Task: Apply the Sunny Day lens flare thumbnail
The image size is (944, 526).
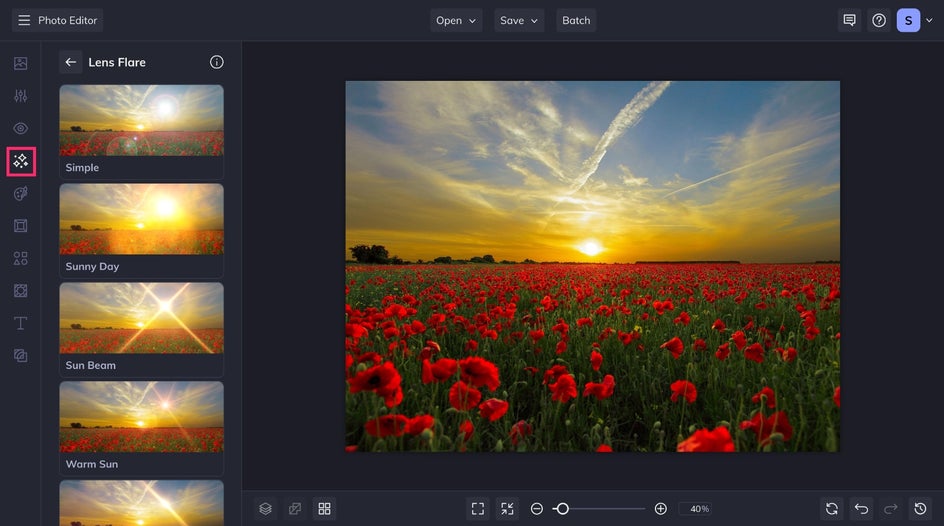Action: (141, 219)
